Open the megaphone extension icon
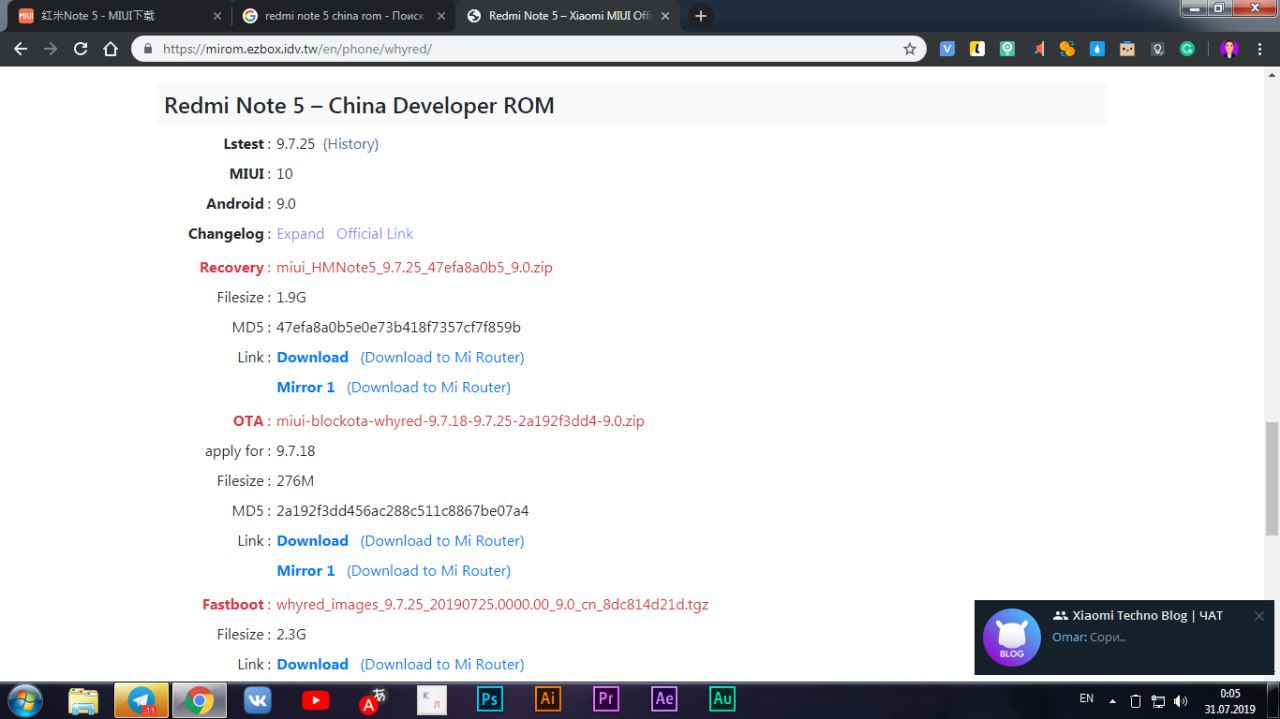Viewport: 1280px width, 719px height. click(1038, 48)
